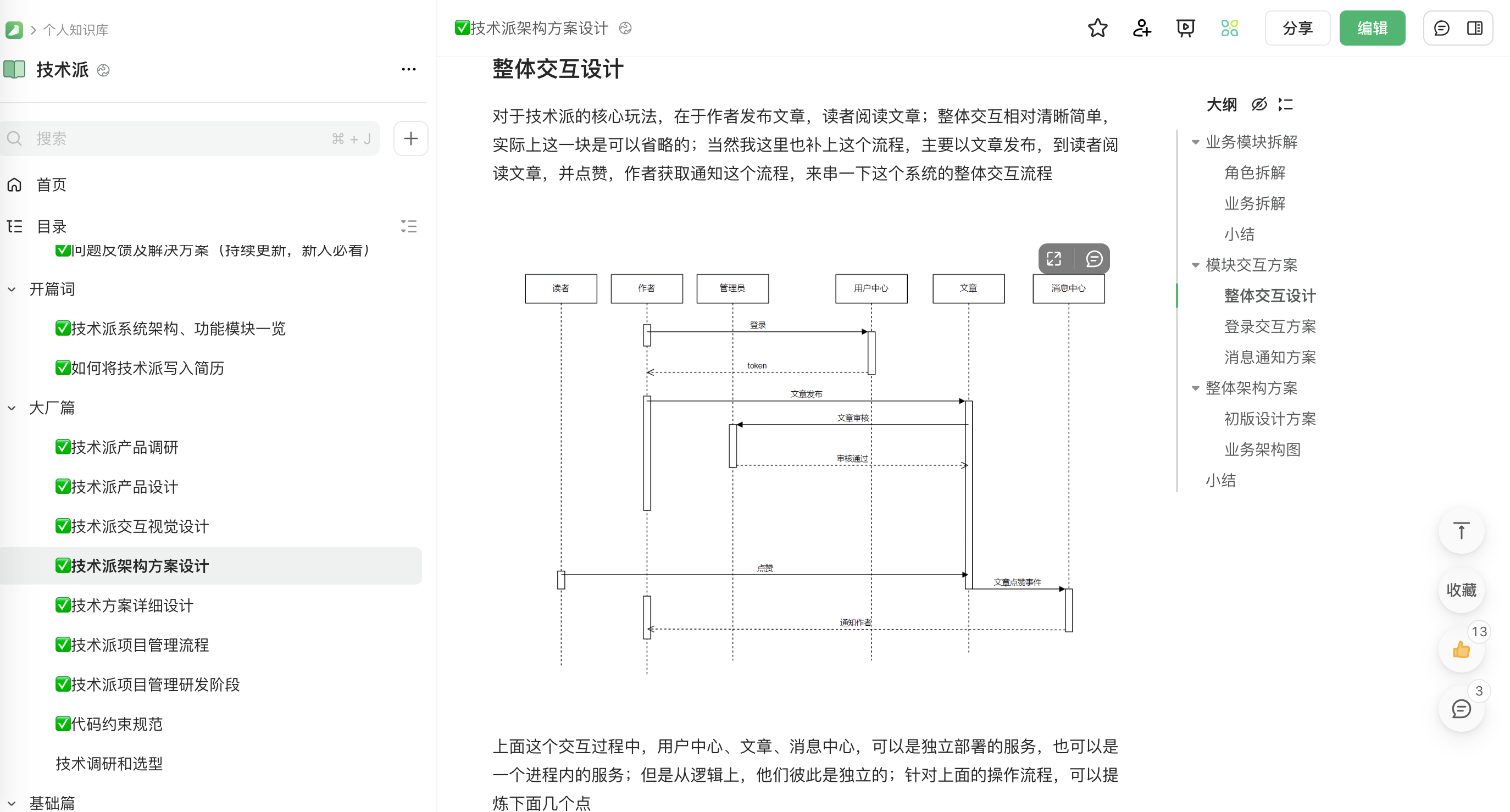Jump to 登录交互方案 in outline
1510x812 pixels.
1270,326
